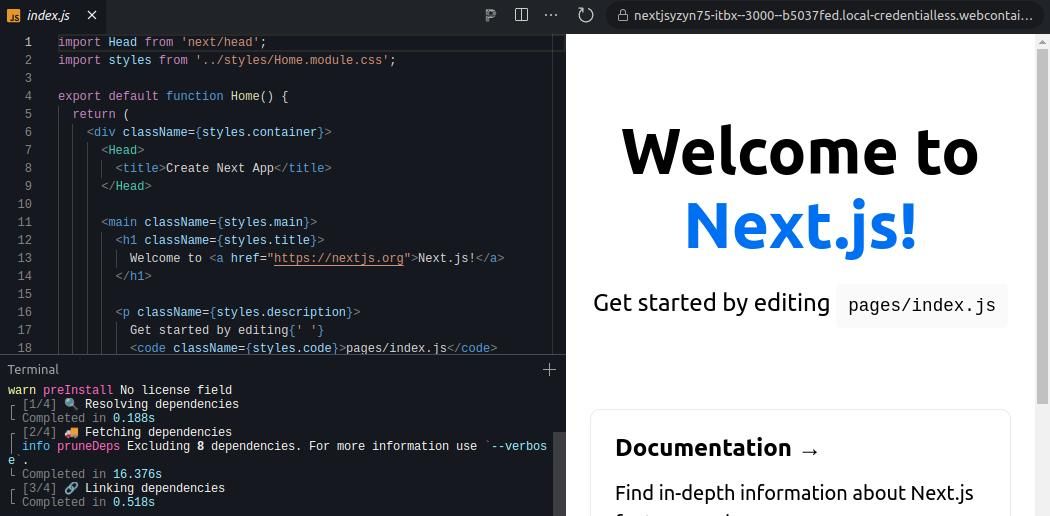Click the closing </Head> tag on line 9
This screenshot has height=516, width=1050.
pyautogui.click(x=127, y=186)
